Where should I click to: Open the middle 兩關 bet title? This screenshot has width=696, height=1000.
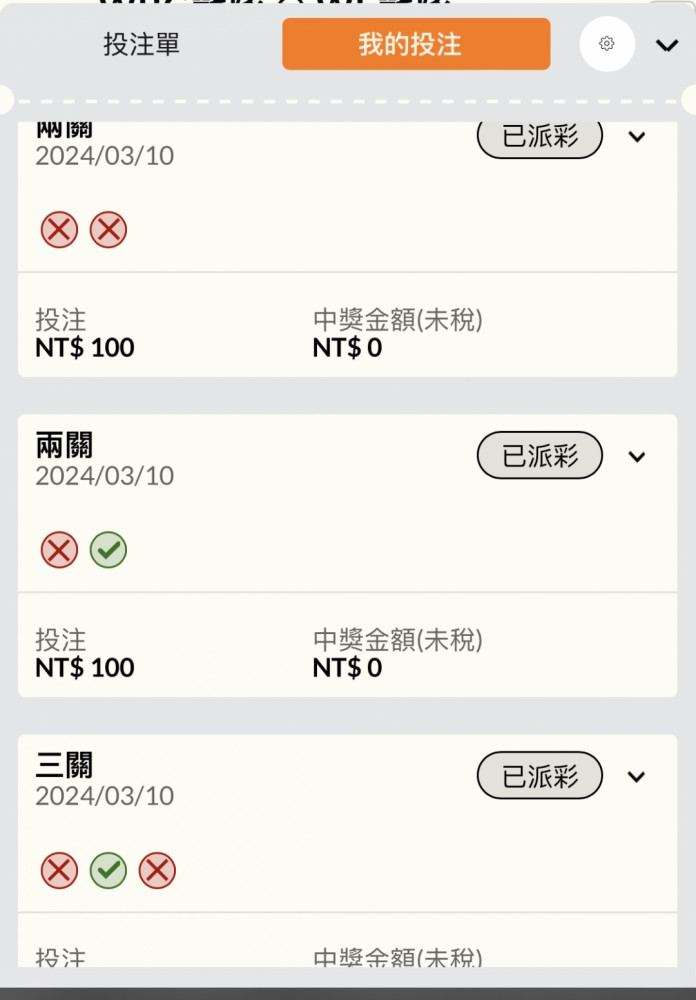pos(64,445)
